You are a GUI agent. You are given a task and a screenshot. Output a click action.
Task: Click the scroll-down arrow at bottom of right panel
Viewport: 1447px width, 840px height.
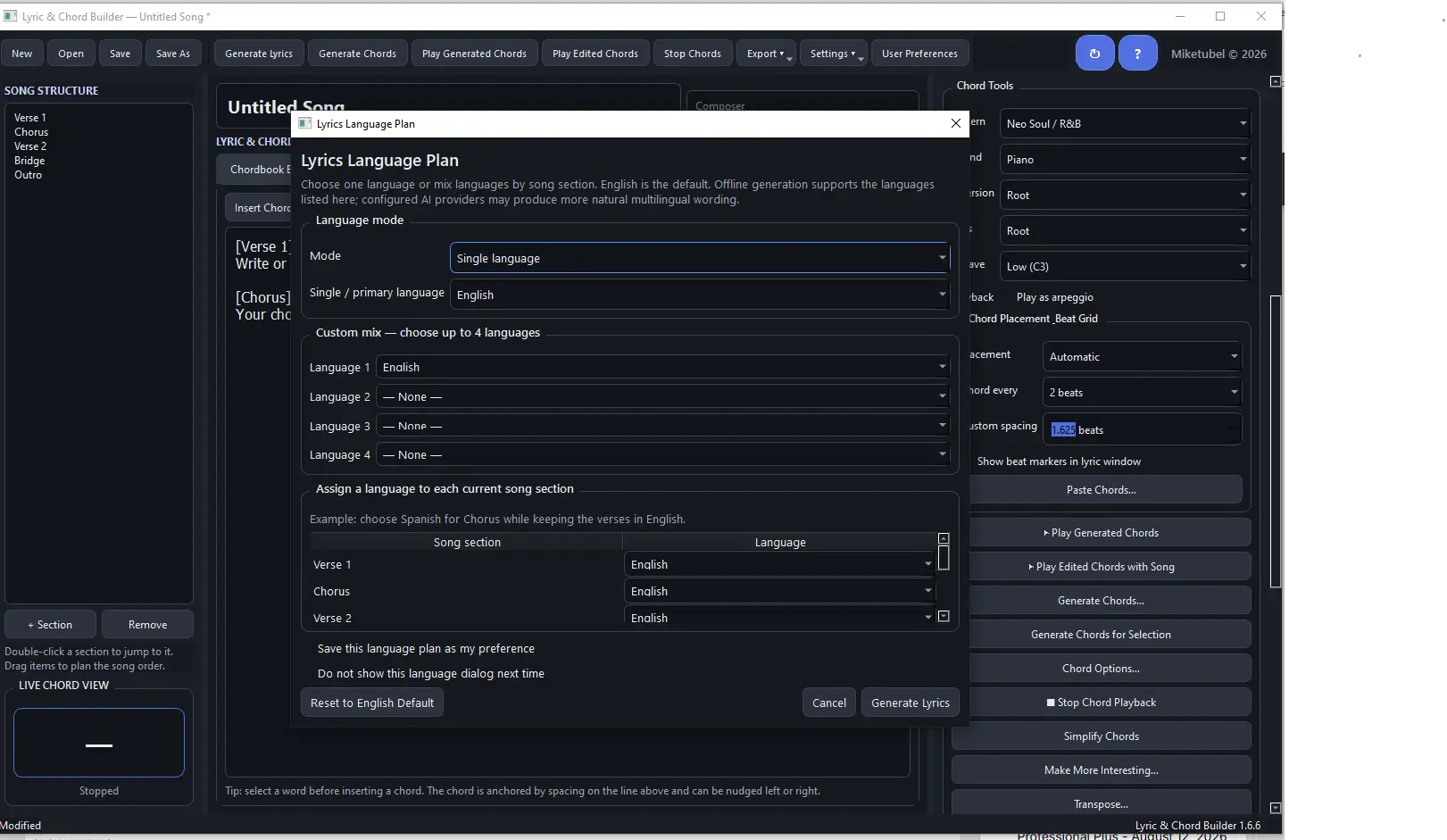tap(1276, 807)
